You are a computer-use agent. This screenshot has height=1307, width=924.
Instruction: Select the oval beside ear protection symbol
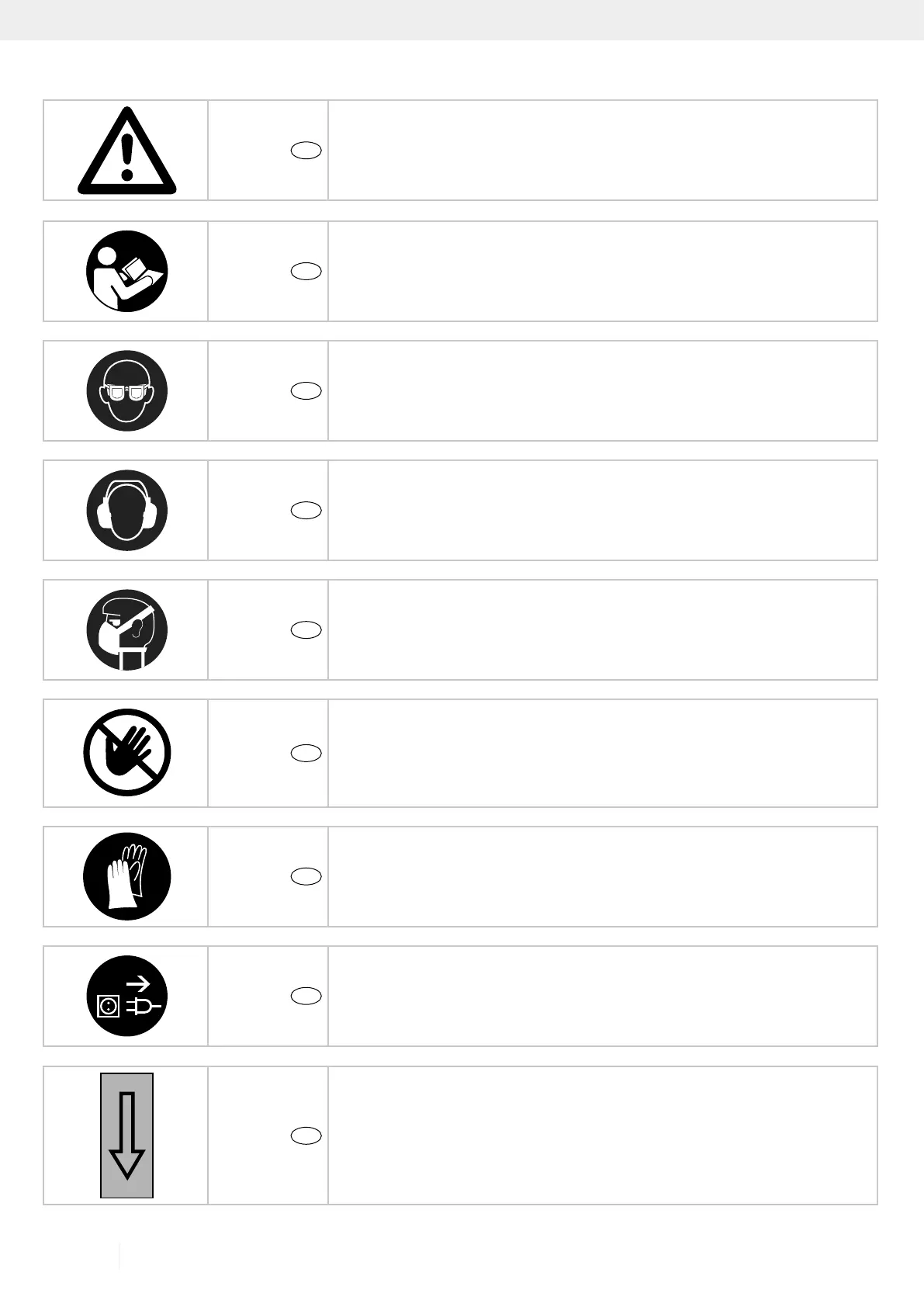coord(306,510)
